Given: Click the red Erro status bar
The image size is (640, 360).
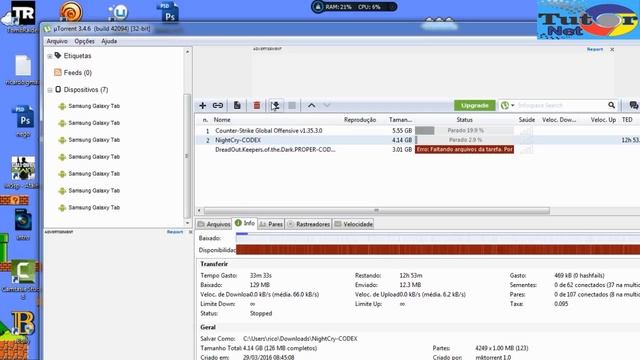Looking at the screenshot, I should (464, 149).
